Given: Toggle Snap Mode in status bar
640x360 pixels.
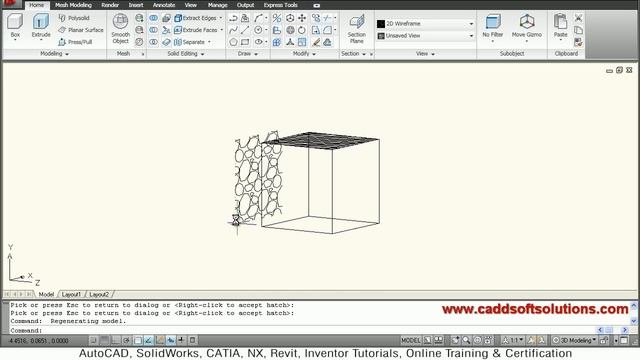Looking at the screenshot, I should pyautogui.click(x=93, y=340).
